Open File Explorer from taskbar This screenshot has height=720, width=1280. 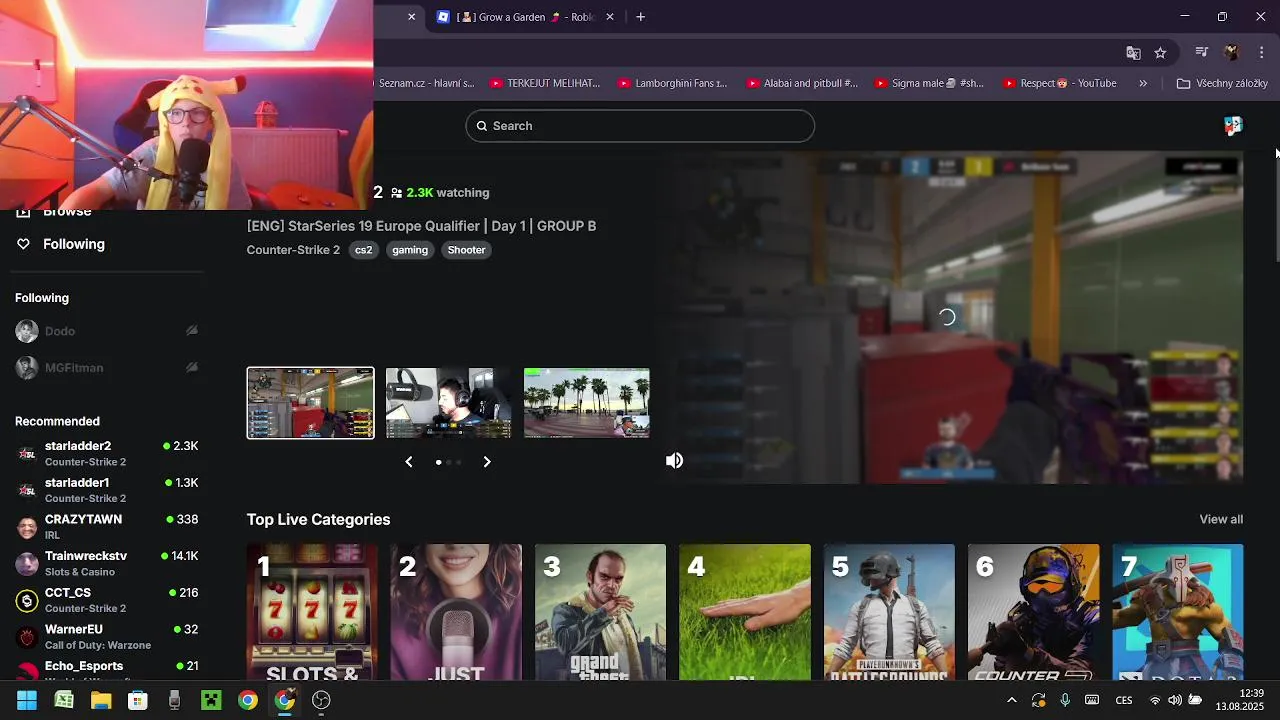coord(101,700)
